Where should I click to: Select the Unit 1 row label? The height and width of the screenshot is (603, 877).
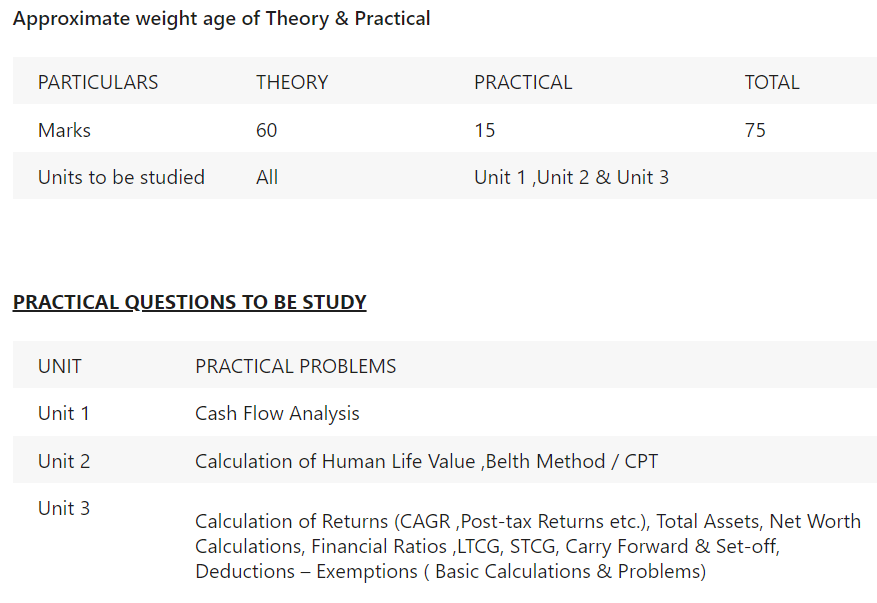64,413
